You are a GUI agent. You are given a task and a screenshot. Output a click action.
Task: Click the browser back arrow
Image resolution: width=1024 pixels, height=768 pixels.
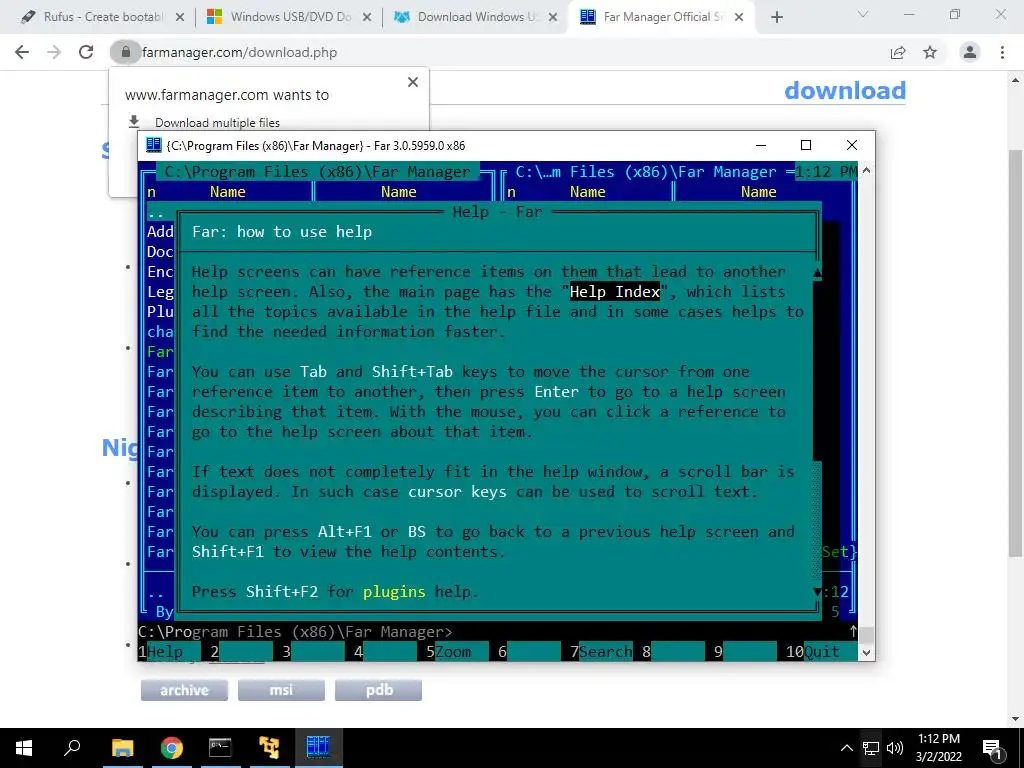pos(22,52)
